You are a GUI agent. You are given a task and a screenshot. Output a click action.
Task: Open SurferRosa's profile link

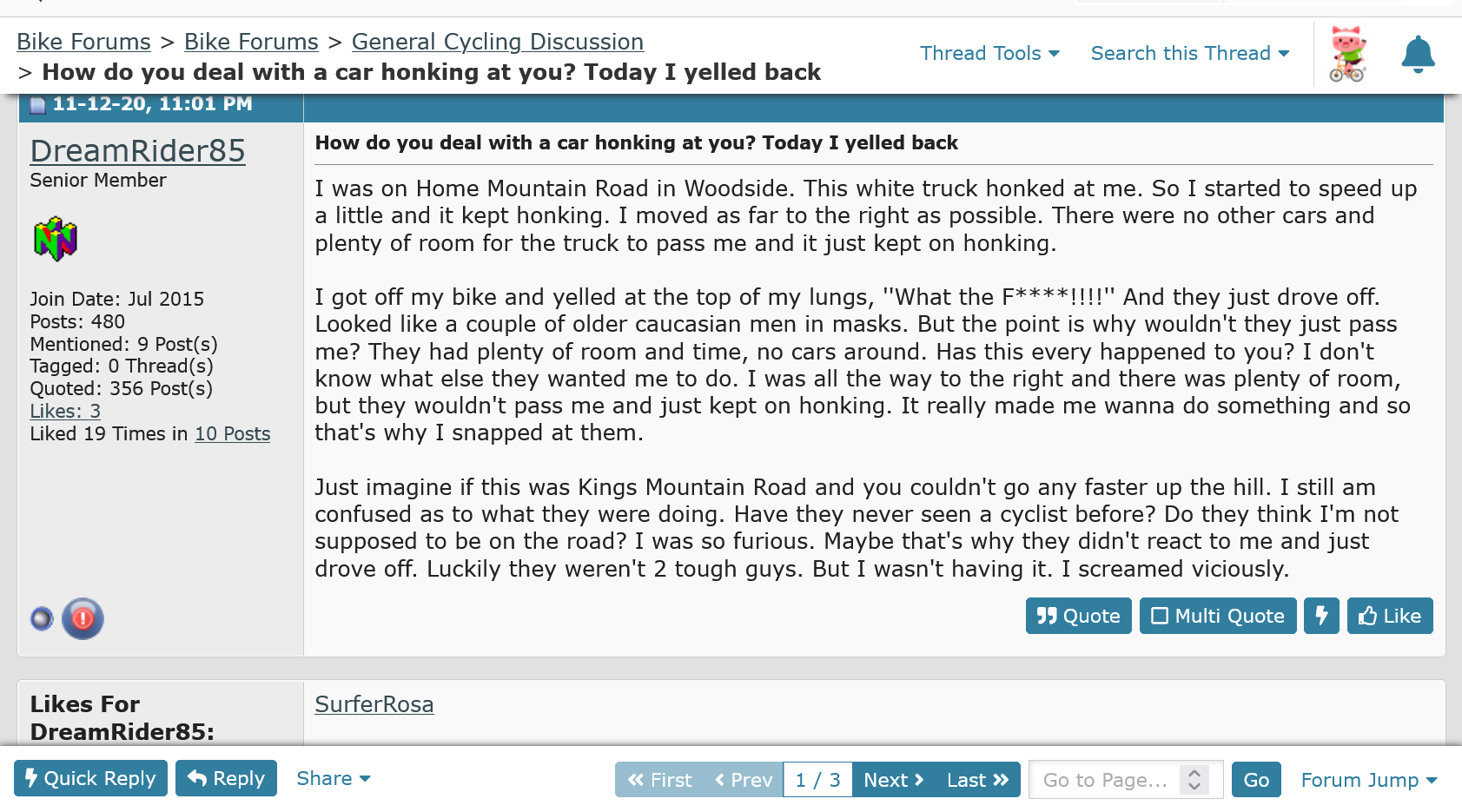tap(374, 704)
